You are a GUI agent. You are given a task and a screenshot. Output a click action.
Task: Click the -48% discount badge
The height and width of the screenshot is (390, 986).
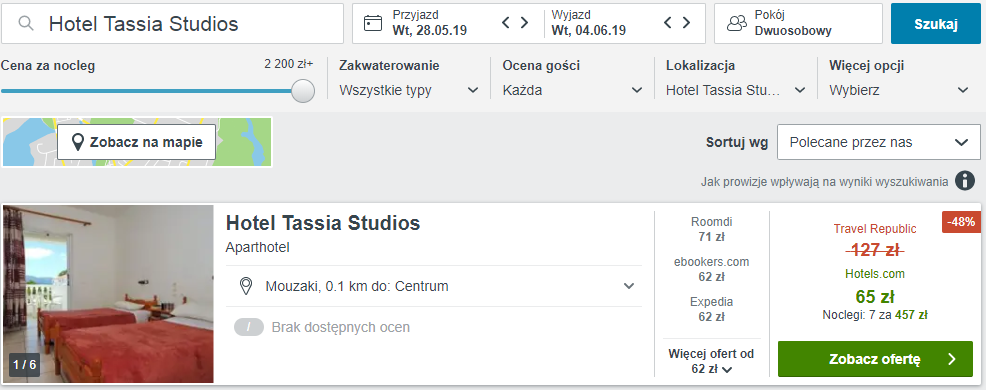pos(961,222)
